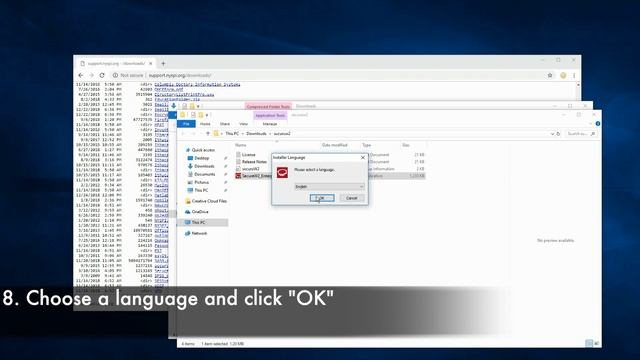The image size is (640, 360).
Task: Open Network in the Explorer sidebar
Action: [199, 233]
